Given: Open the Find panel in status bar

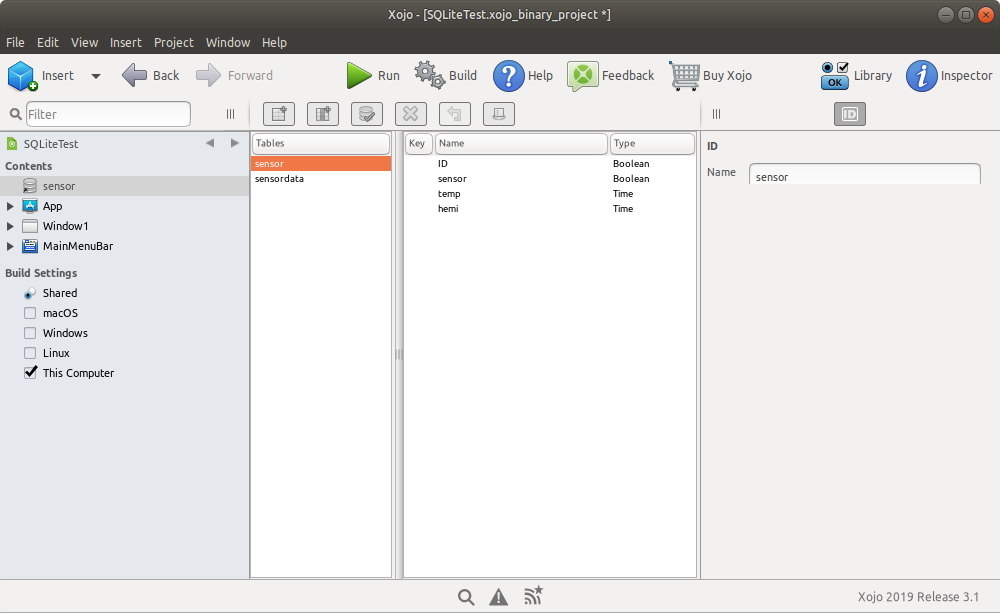Looking at the screenshot, I should pyautogui.click(x=466, y=597).
